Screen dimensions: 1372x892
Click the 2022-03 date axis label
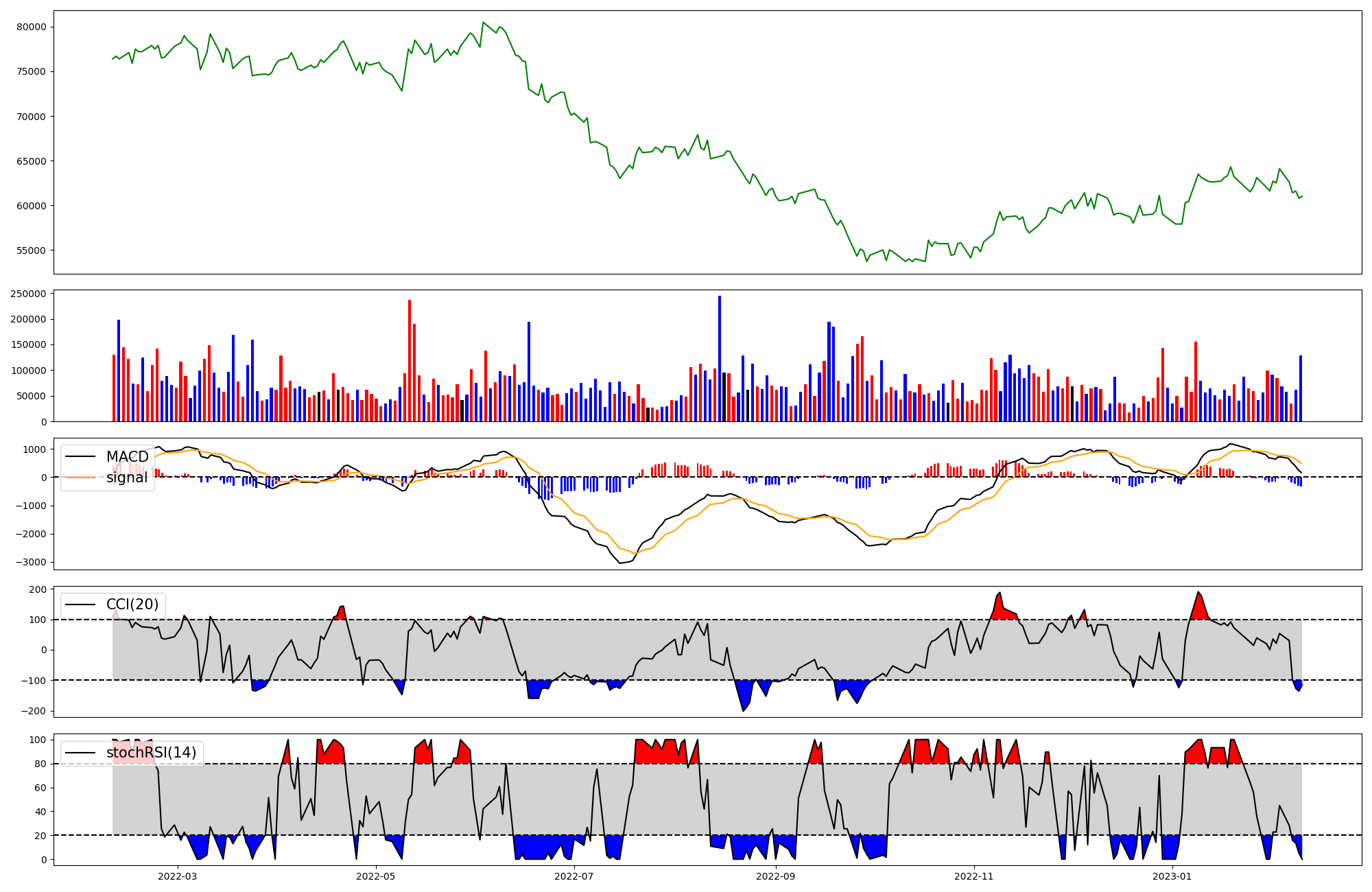click(x=177, y=876)
